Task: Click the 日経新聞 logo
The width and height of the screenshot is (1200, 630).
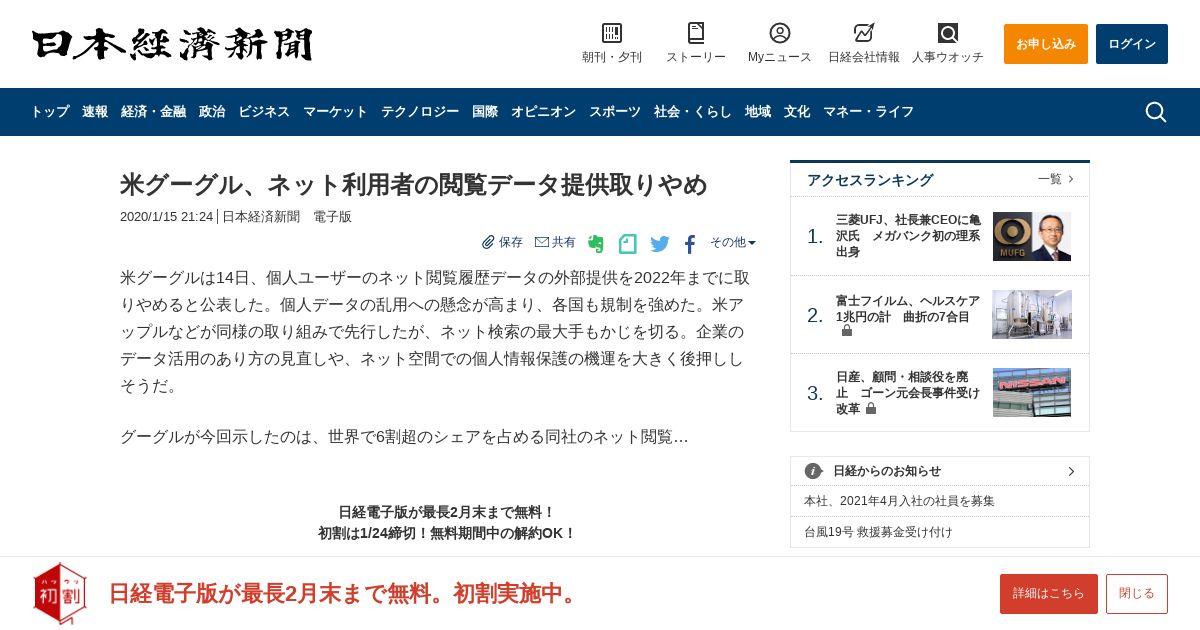Action: (172, 44)
